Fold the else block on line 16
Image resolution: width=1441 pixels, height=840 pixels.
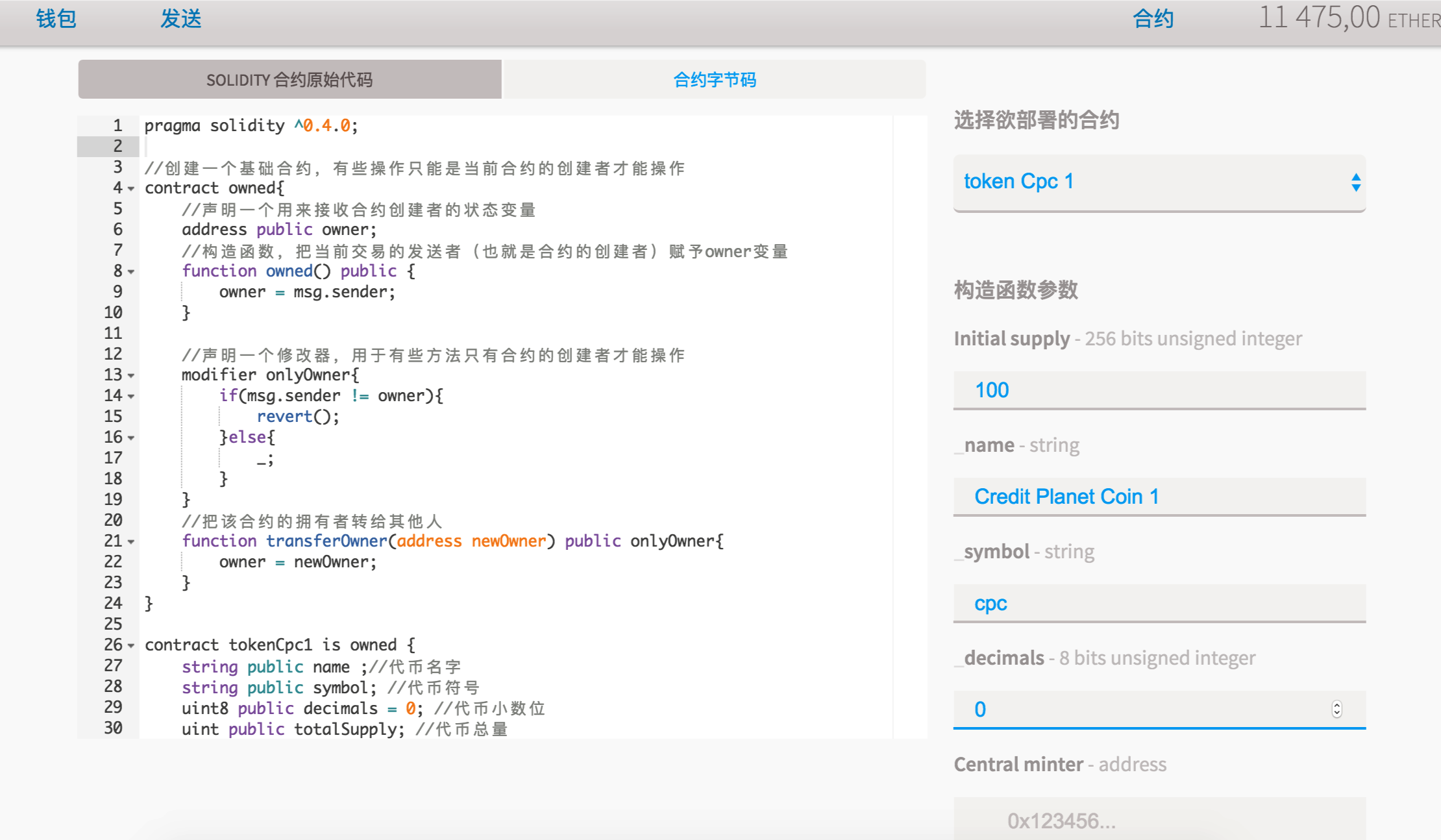pos(131,438)
